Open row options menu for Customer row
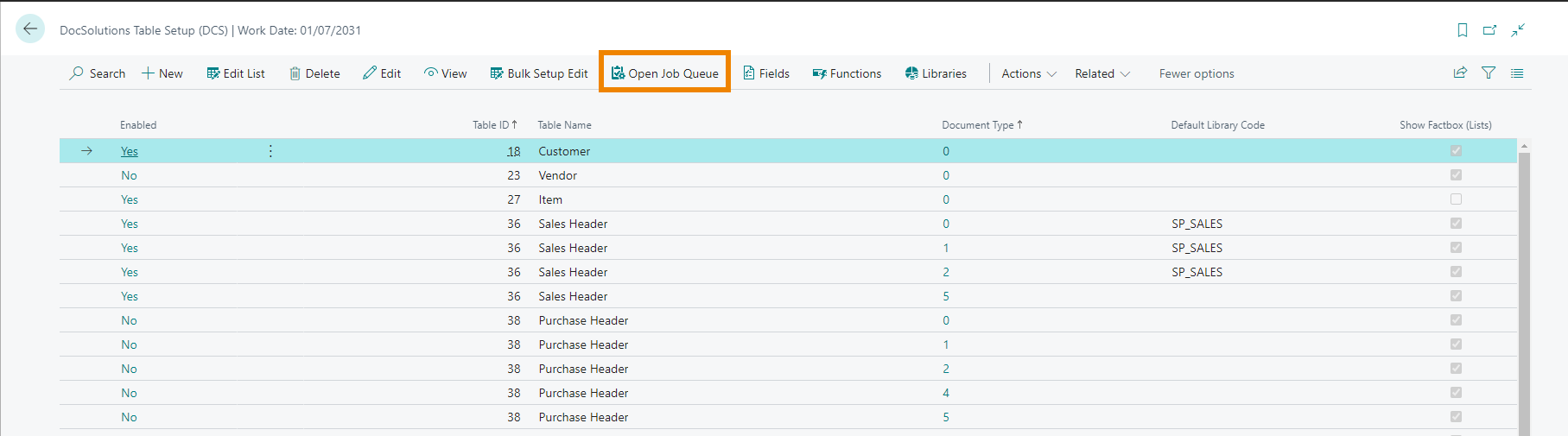This screenshot has width=1568, height=436. coord(270,151)
